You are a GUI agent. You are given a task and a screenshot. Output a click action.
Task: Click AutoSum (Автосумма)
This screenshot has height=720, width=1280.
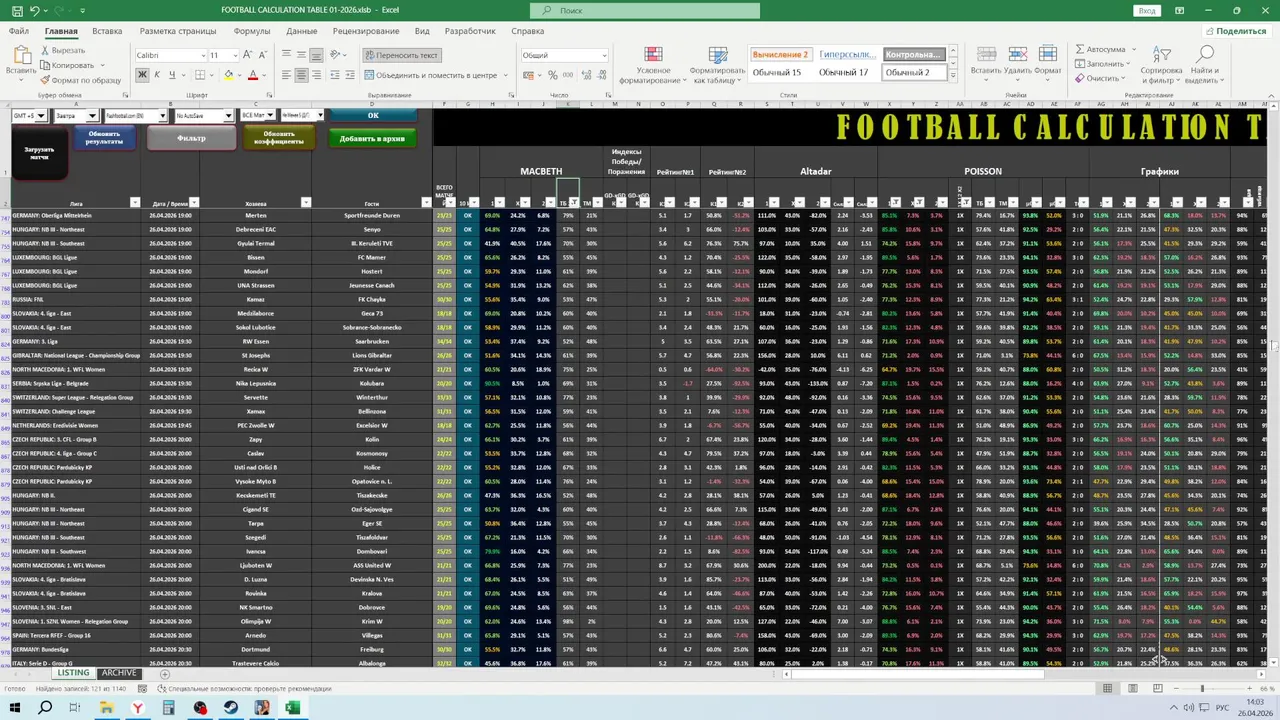[1100, 49]
